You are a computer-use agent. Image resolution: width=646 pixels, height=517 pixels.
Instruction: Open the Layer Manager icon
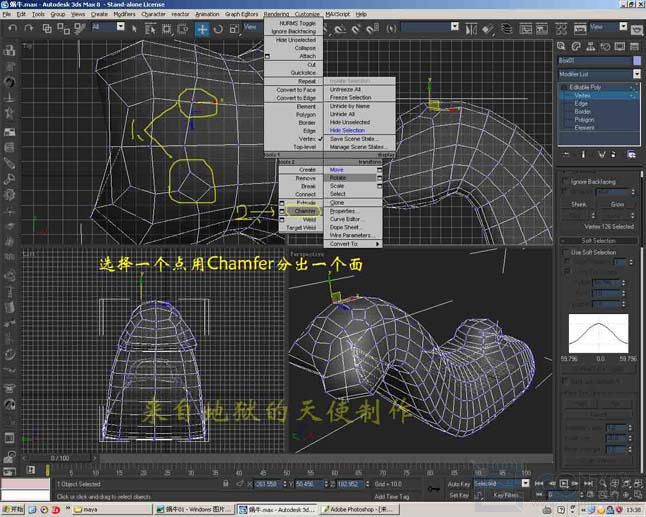[506, 29]
